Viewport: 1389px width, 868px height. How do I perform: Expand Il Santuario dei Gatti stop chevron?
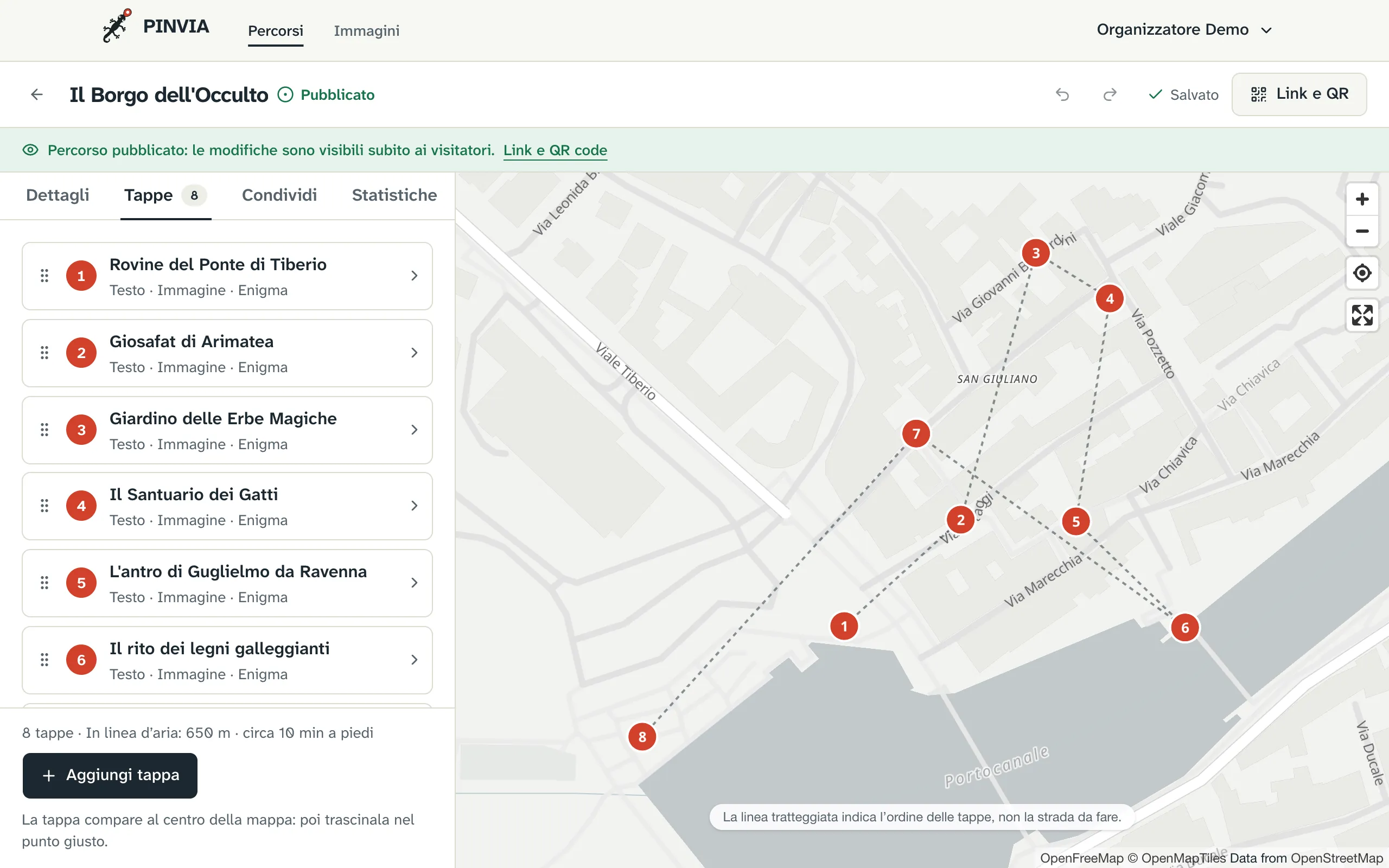pos(415,506)
